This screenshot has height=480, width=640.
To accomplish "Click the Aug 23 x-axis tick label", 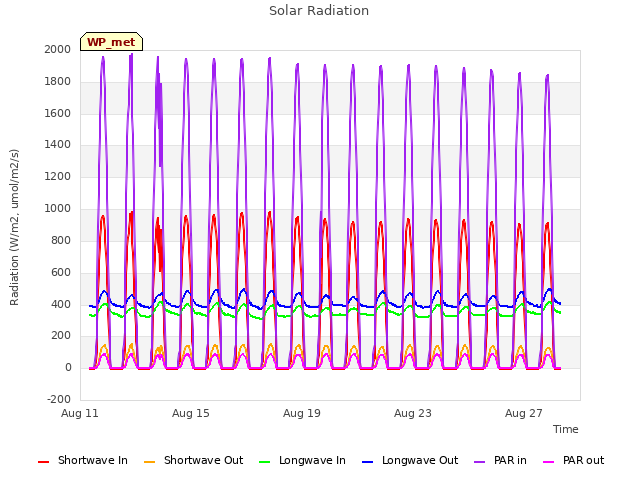I will click(413, 413).
